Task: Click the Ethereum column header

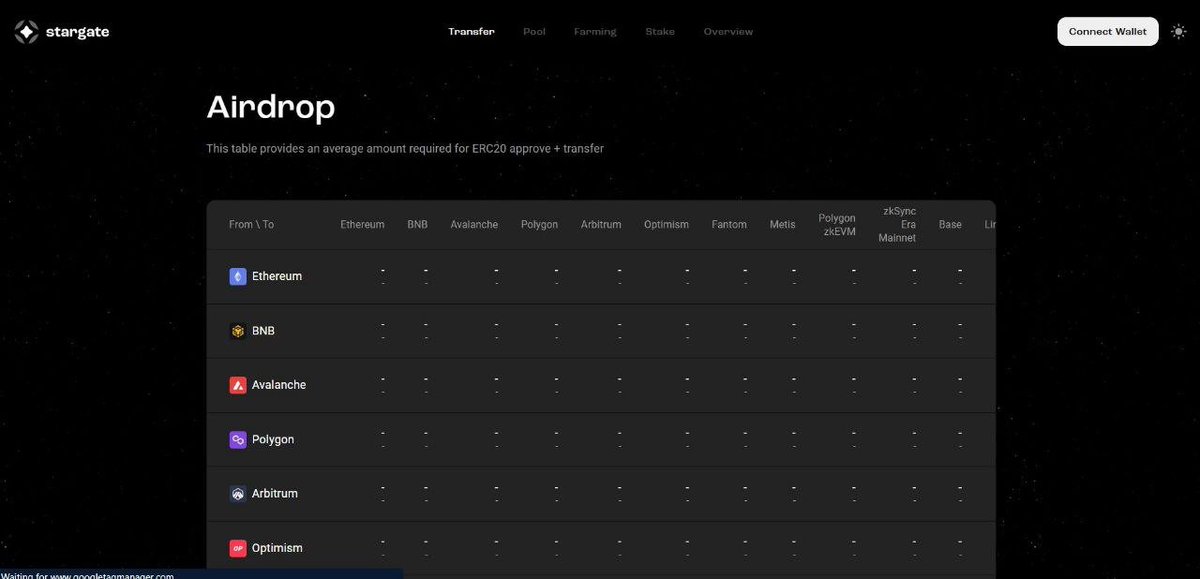Action: pyautogui.click(x=362, y=225)
